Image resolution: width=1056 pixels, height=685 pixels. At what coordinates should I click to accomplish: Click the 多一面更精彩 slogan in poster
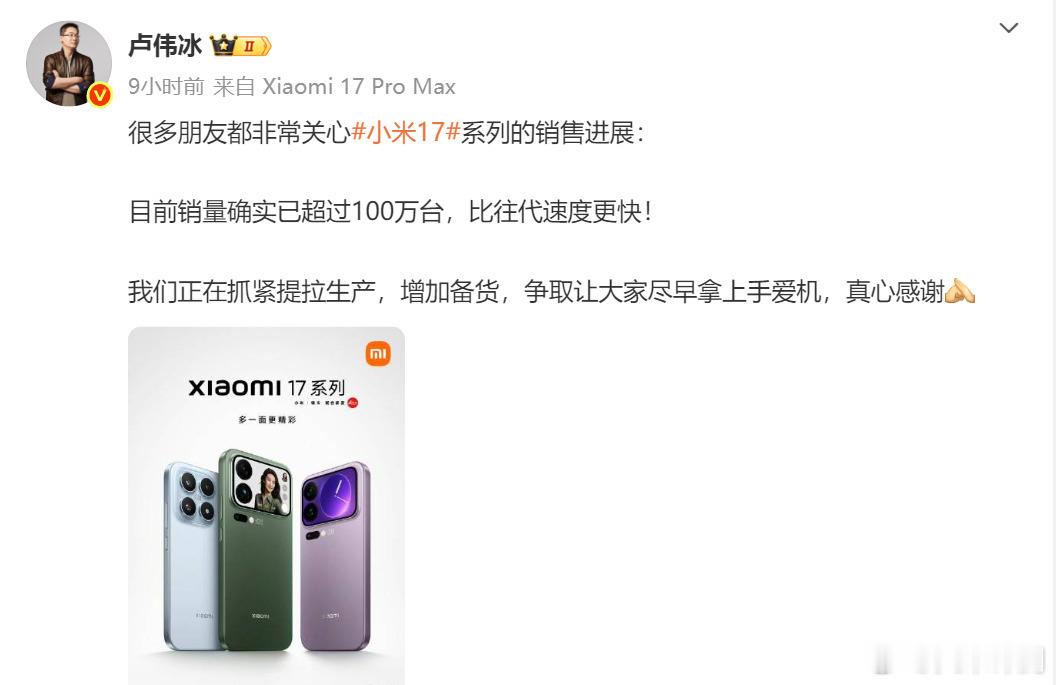267,420
